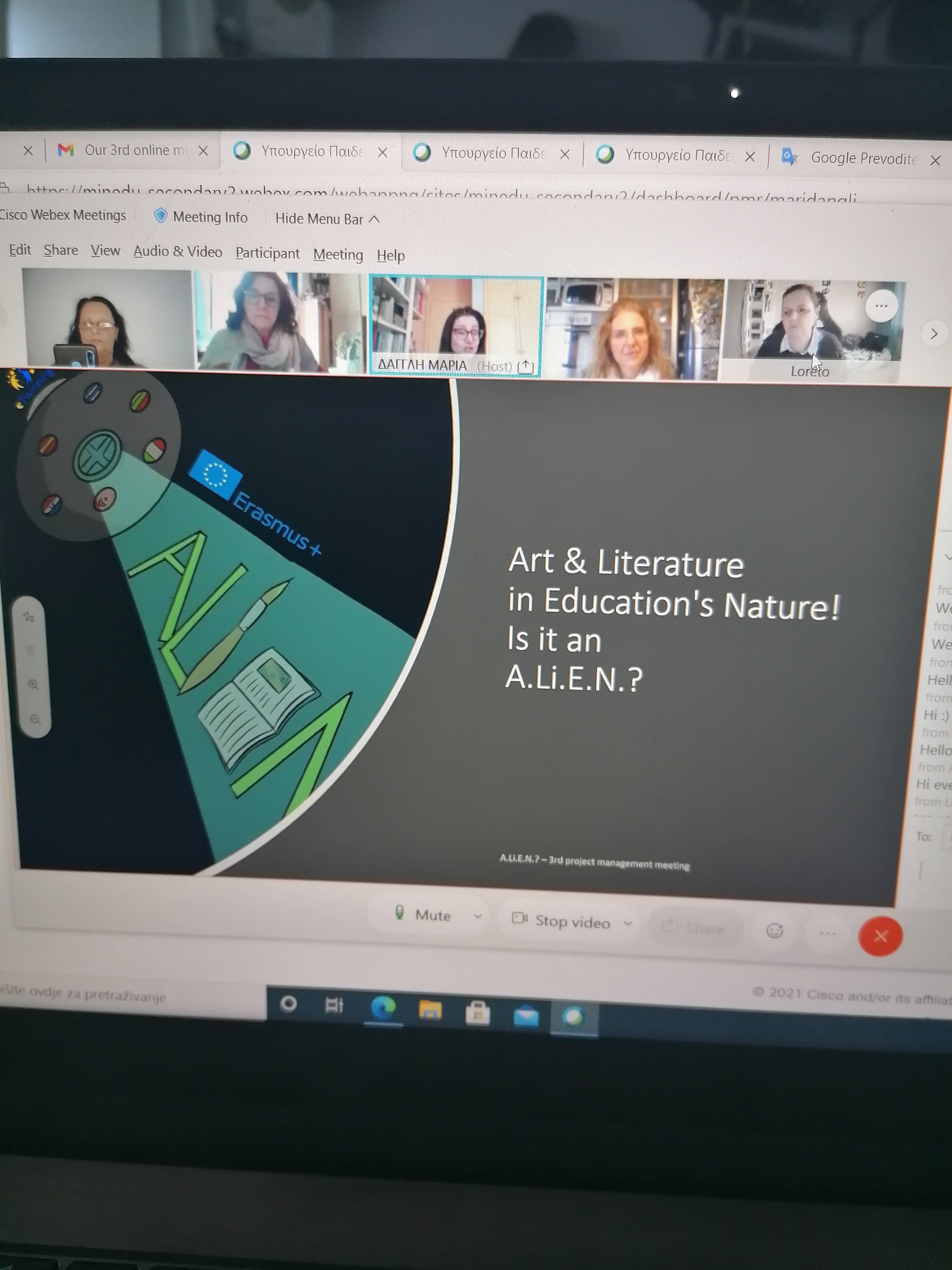Click the browser address bar URL
The width and height of the screenshot is (952, 1270).
[x=442, y=193]
